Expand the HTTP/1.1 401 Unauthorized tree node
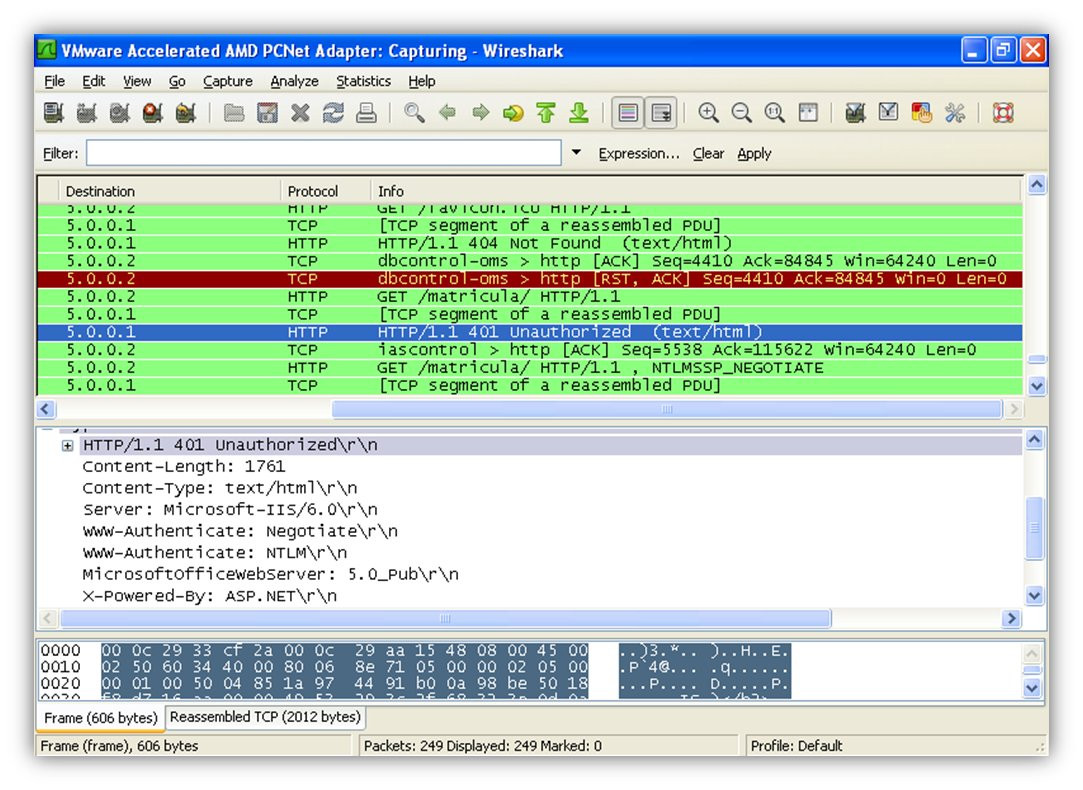The width and height of the screenshot is (1083, 790). pos(67,446)
